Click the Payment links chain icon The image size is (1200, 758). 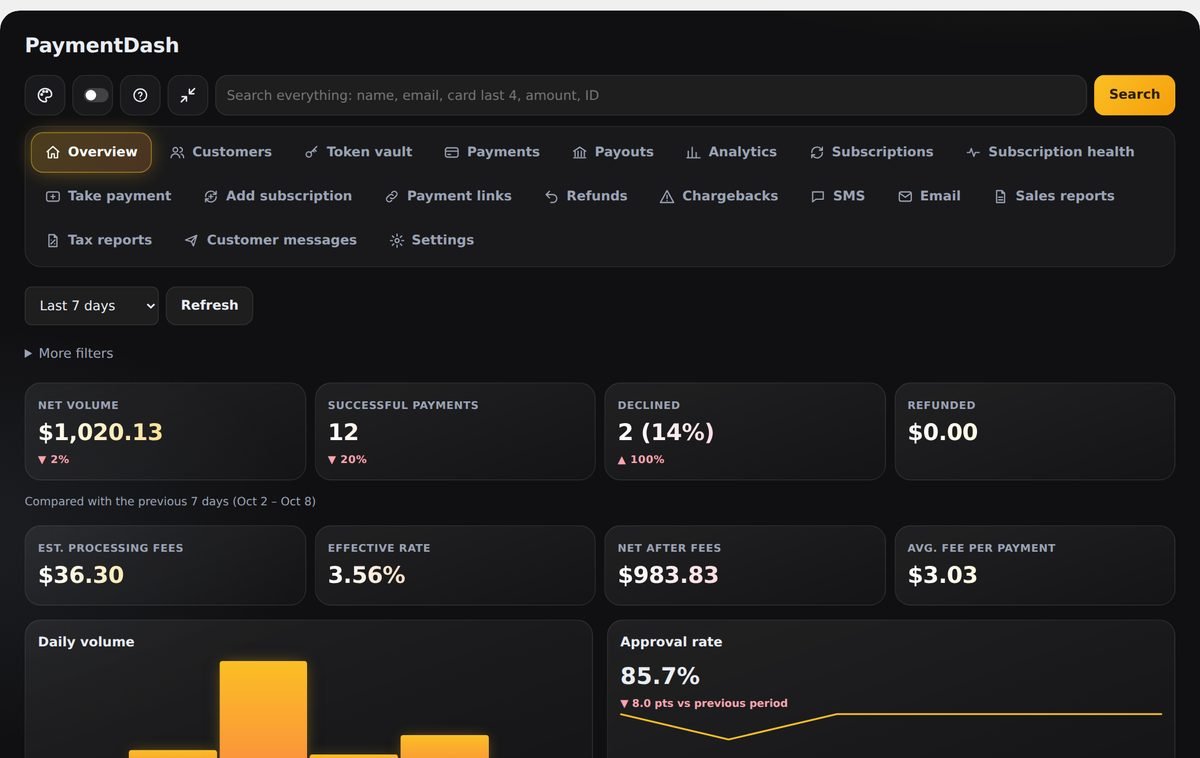pos(392,197)
